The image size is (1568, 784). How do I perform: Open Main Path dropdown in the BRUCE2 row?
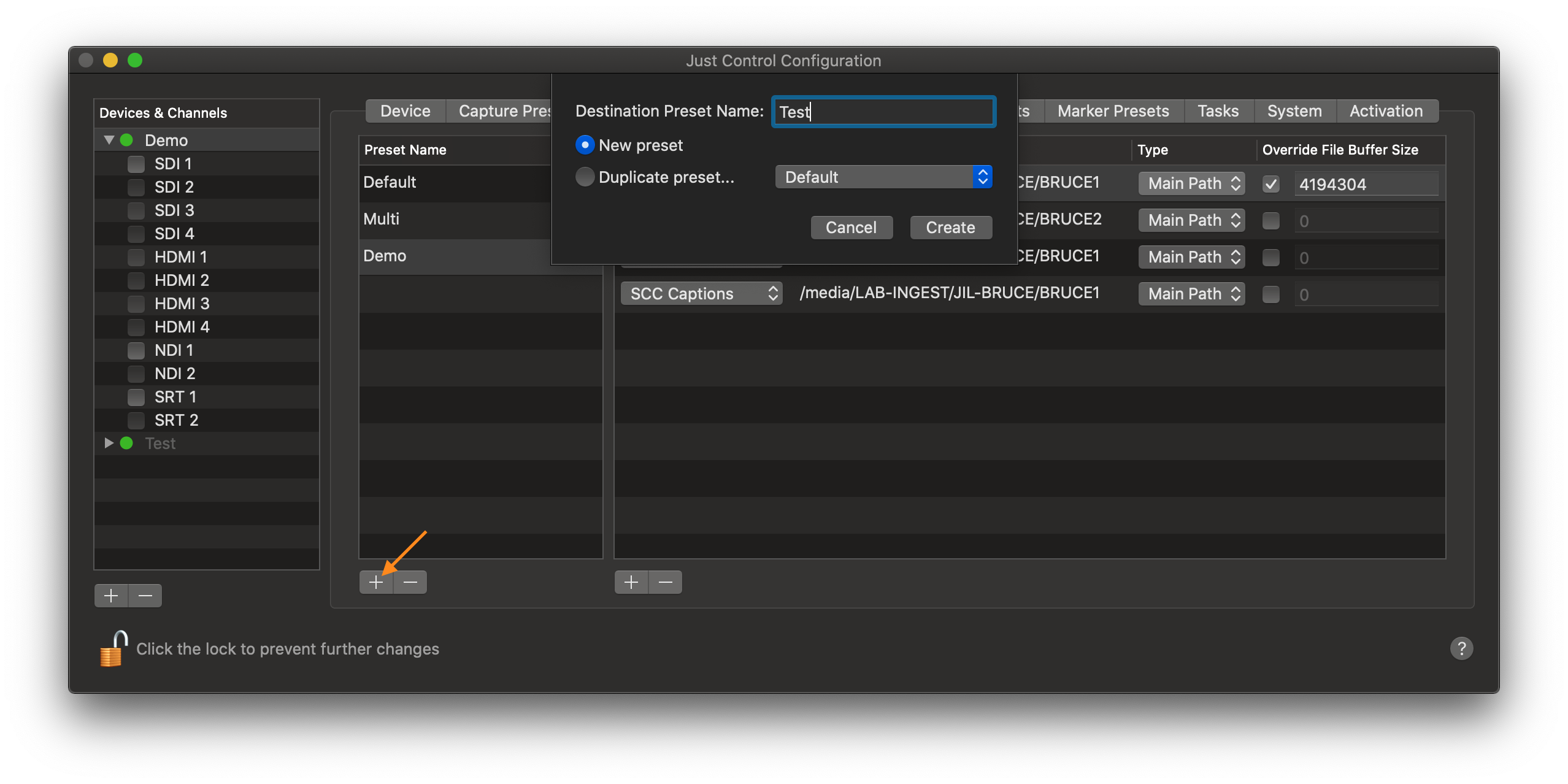[x=1191, y=220]
